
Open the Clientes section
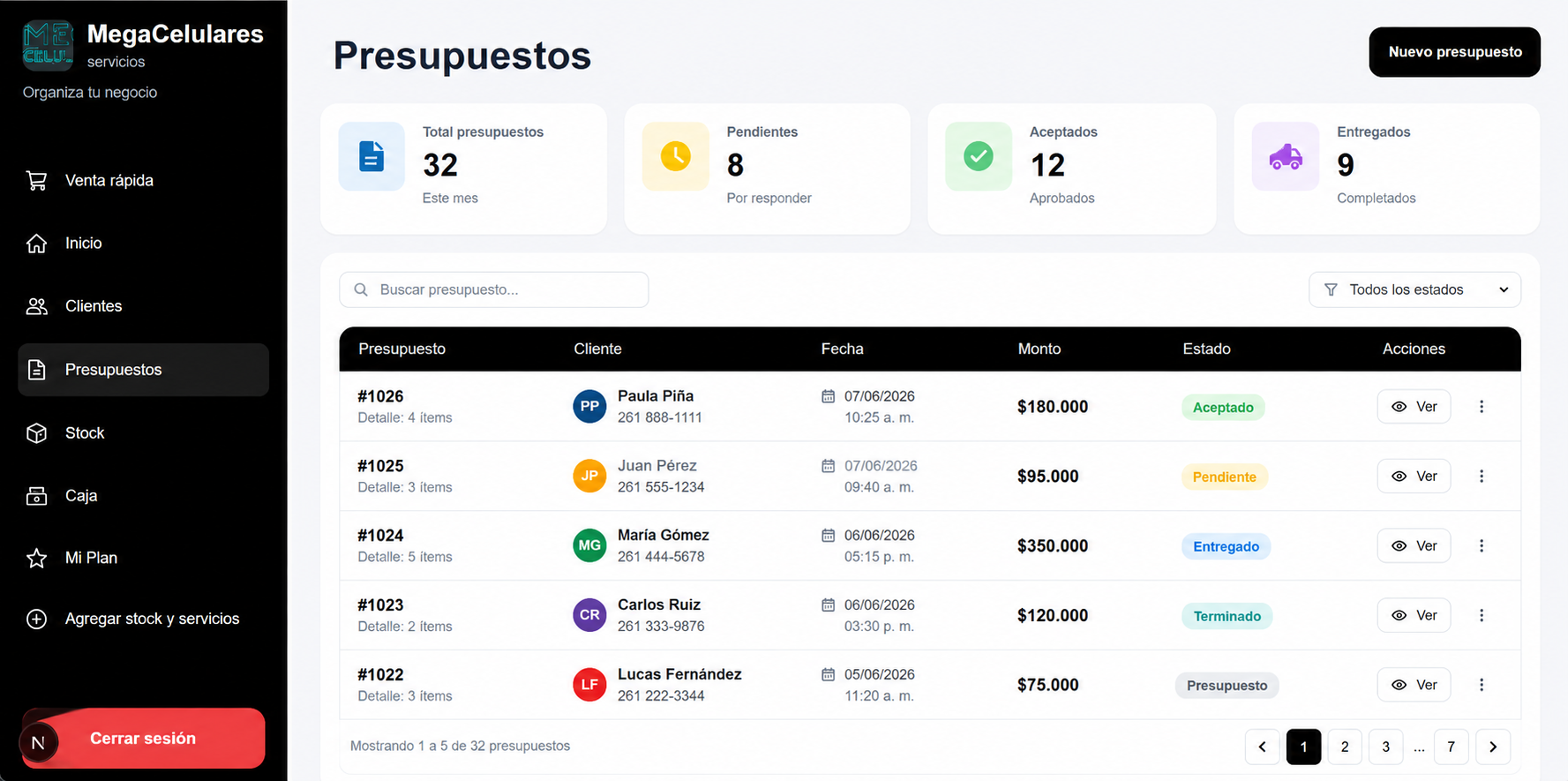[x=143, y=306]
